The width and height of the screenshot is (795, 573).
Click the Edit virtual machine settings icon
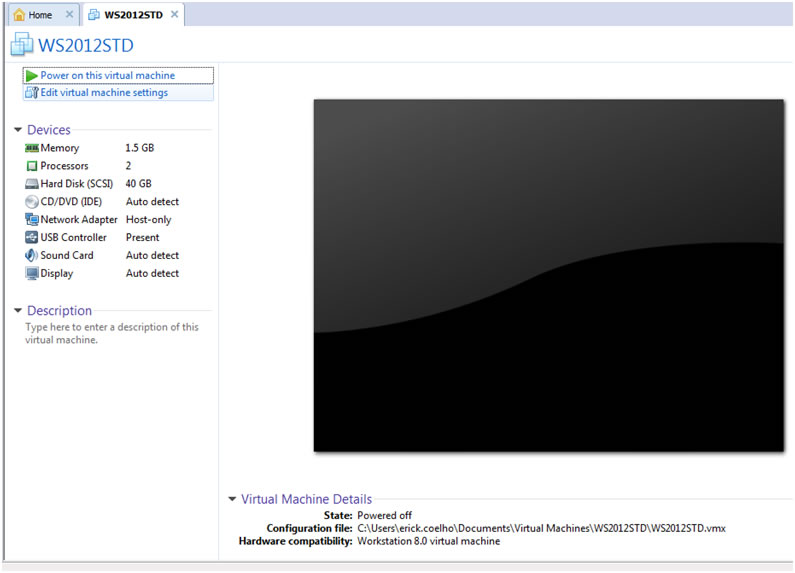point(32,93)
